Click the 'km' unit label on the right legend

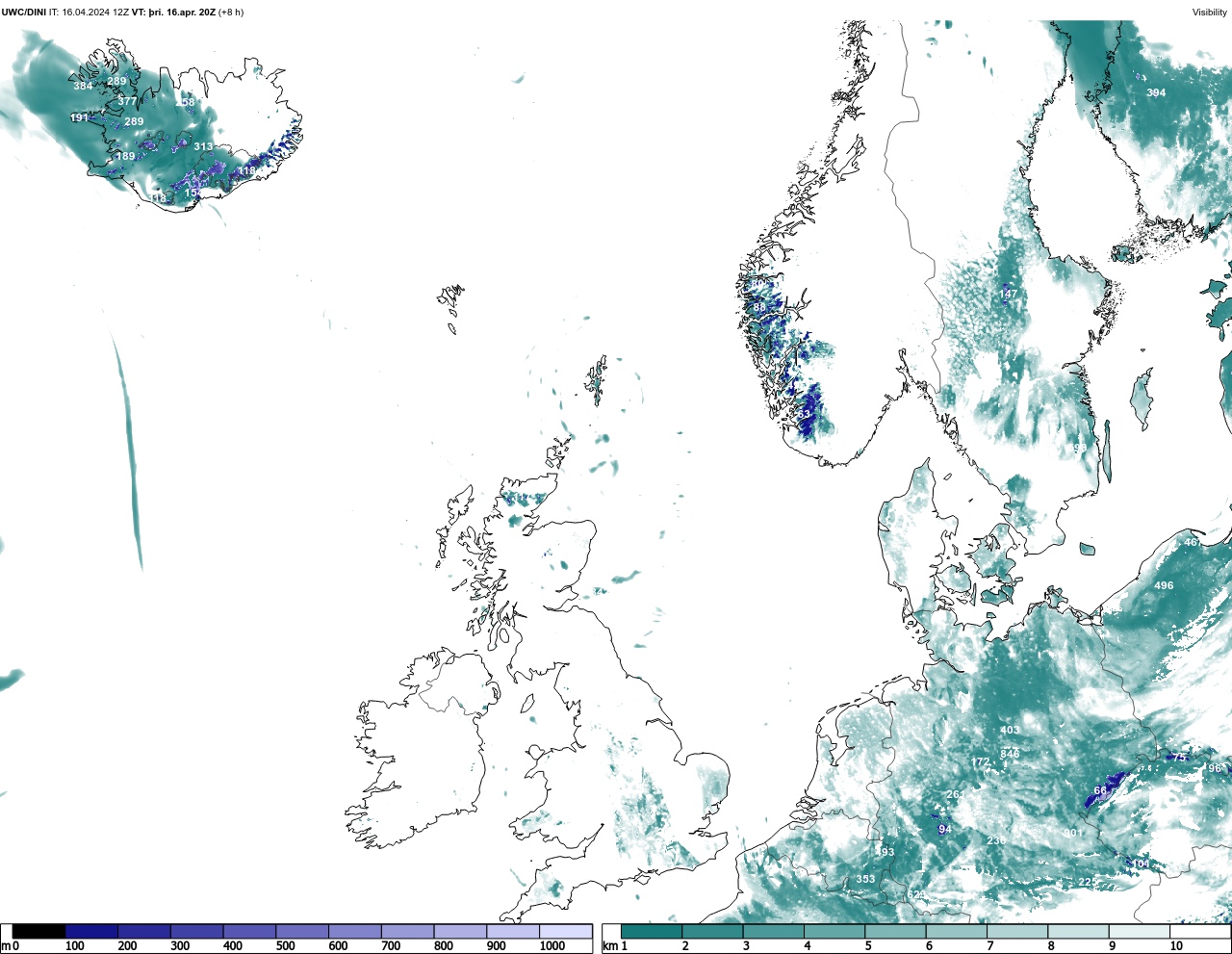[609, 946]
